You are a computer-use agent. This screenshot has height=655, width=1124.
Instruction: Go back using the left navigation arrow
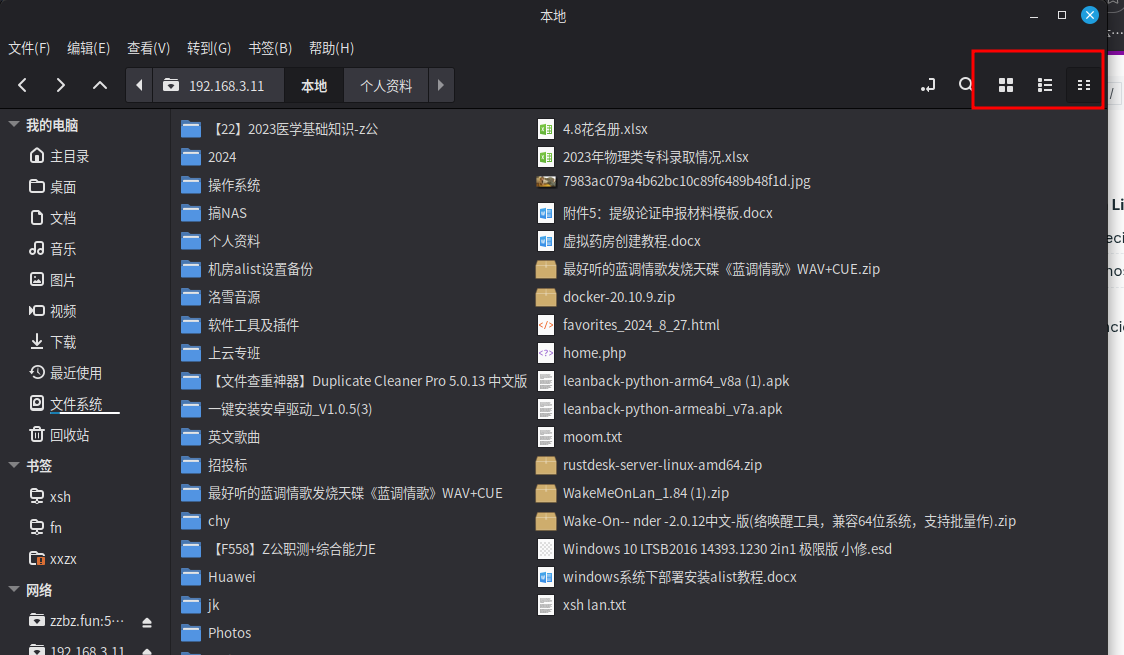(x=22, y=85)
